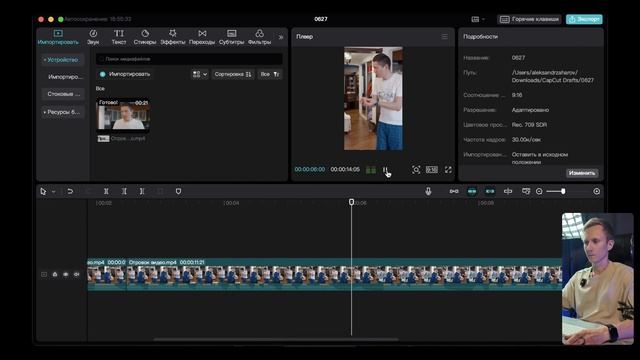Open the Фильтры tab
The image size is (640, 360).
tap(259, 37)
